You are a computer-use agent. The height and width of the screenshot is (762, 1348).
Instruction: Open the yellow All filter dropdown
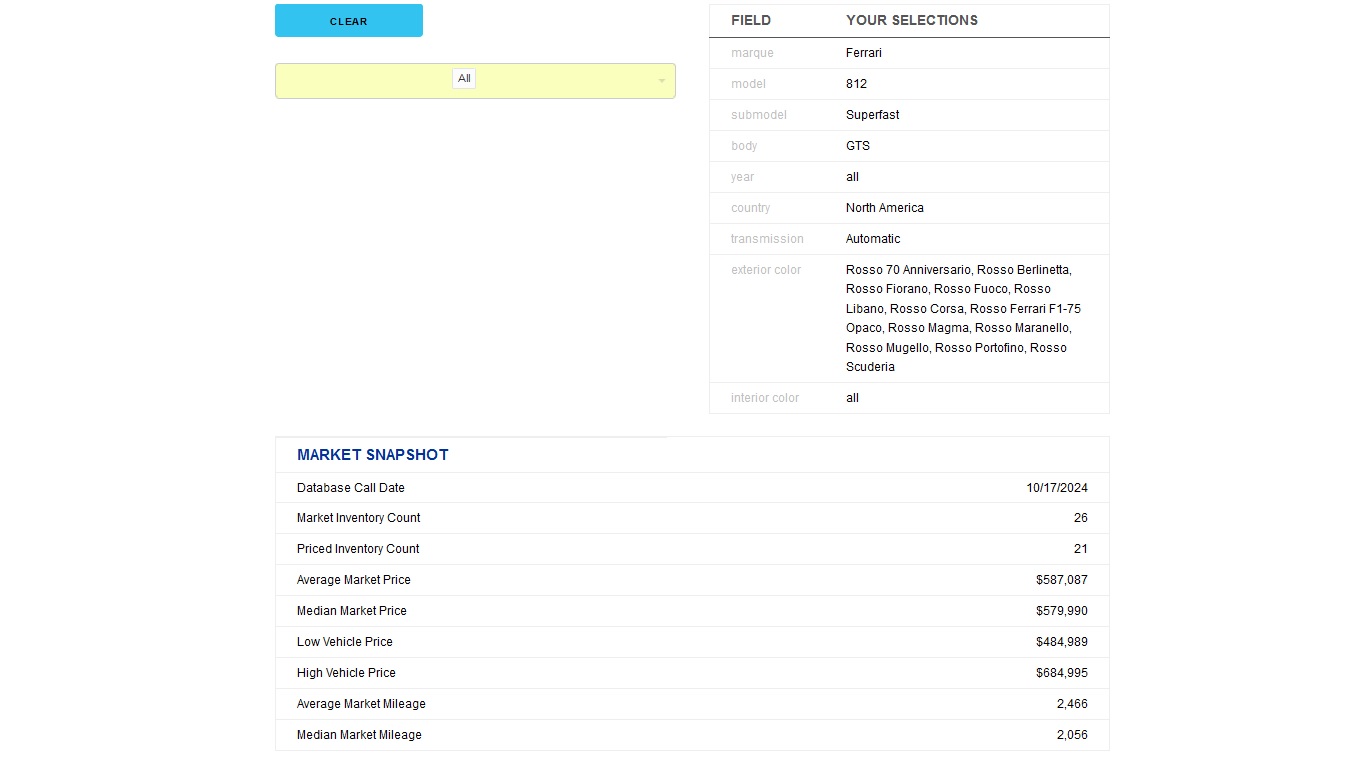pos(560,81)
